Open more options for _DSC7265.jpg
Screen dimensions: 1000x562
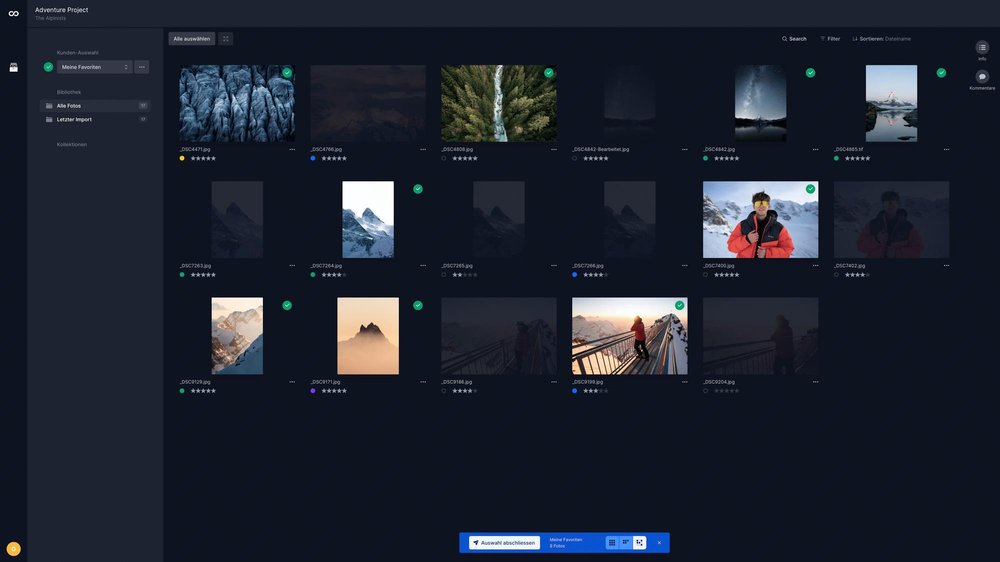point(554,265)
